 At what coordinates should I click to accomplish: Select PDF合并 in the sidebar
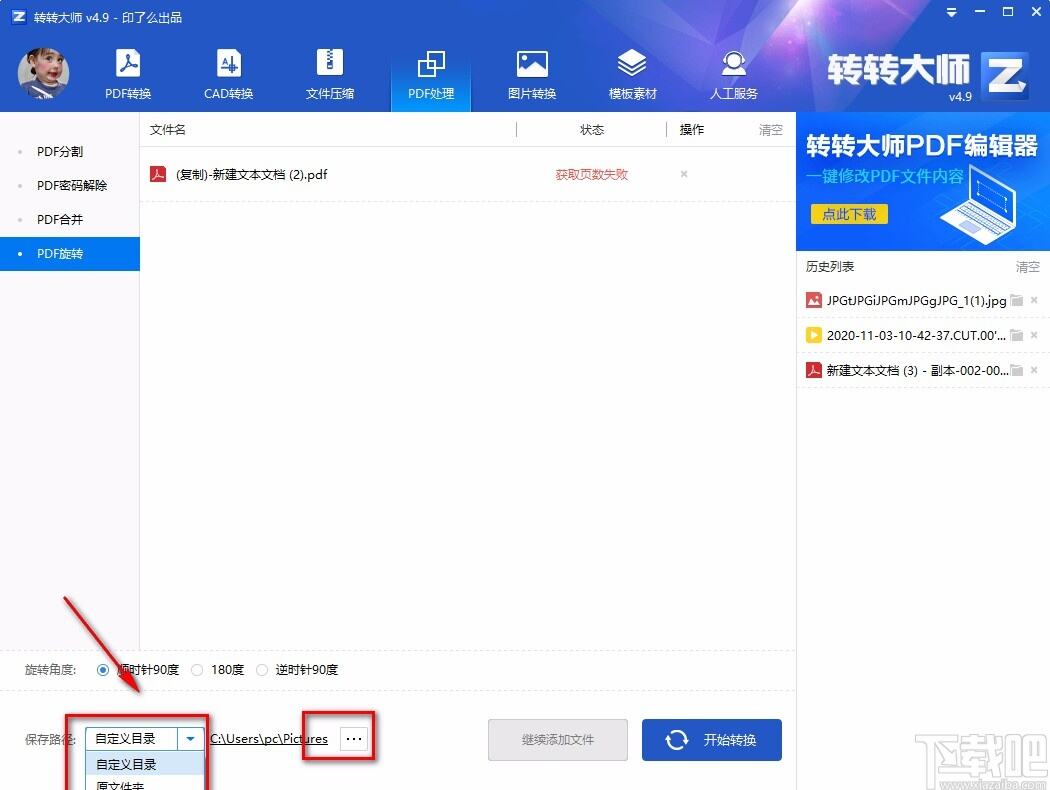tap(60, 220)
